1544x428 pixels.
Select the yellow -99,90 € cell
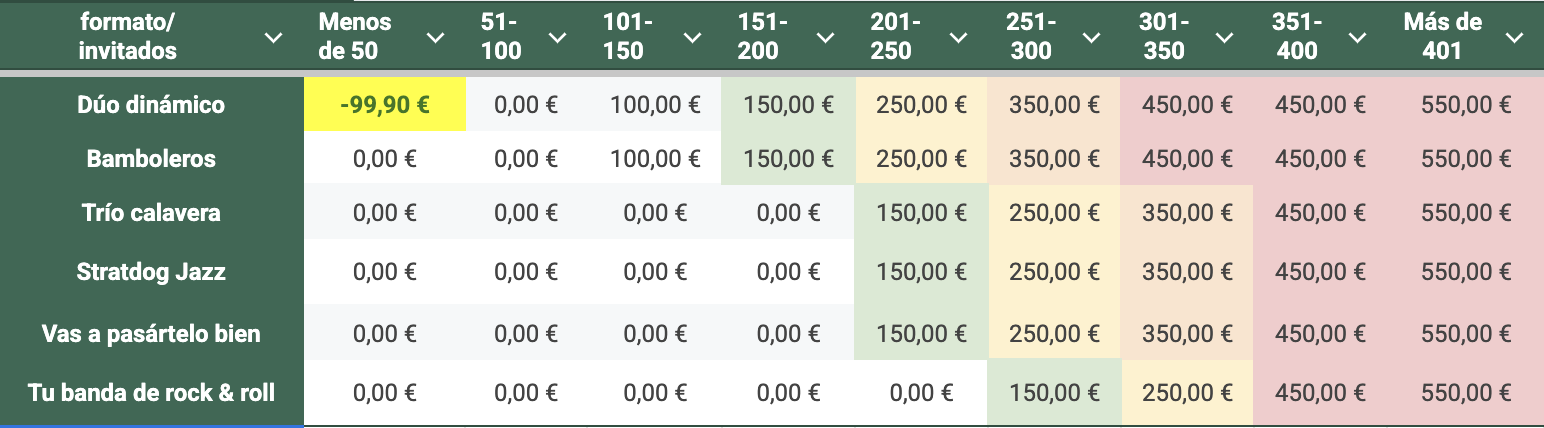coord(385,104)
